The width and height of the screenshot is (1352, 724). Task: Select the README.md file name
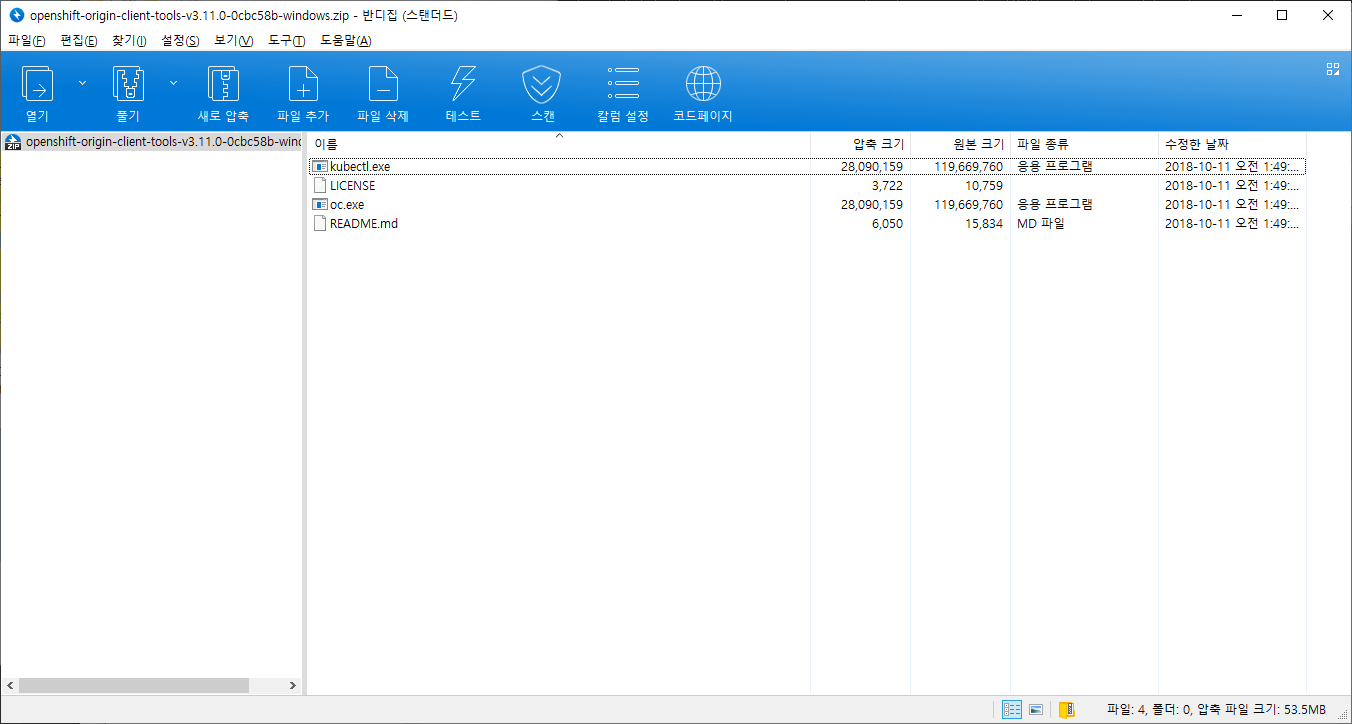click(364, 224)
